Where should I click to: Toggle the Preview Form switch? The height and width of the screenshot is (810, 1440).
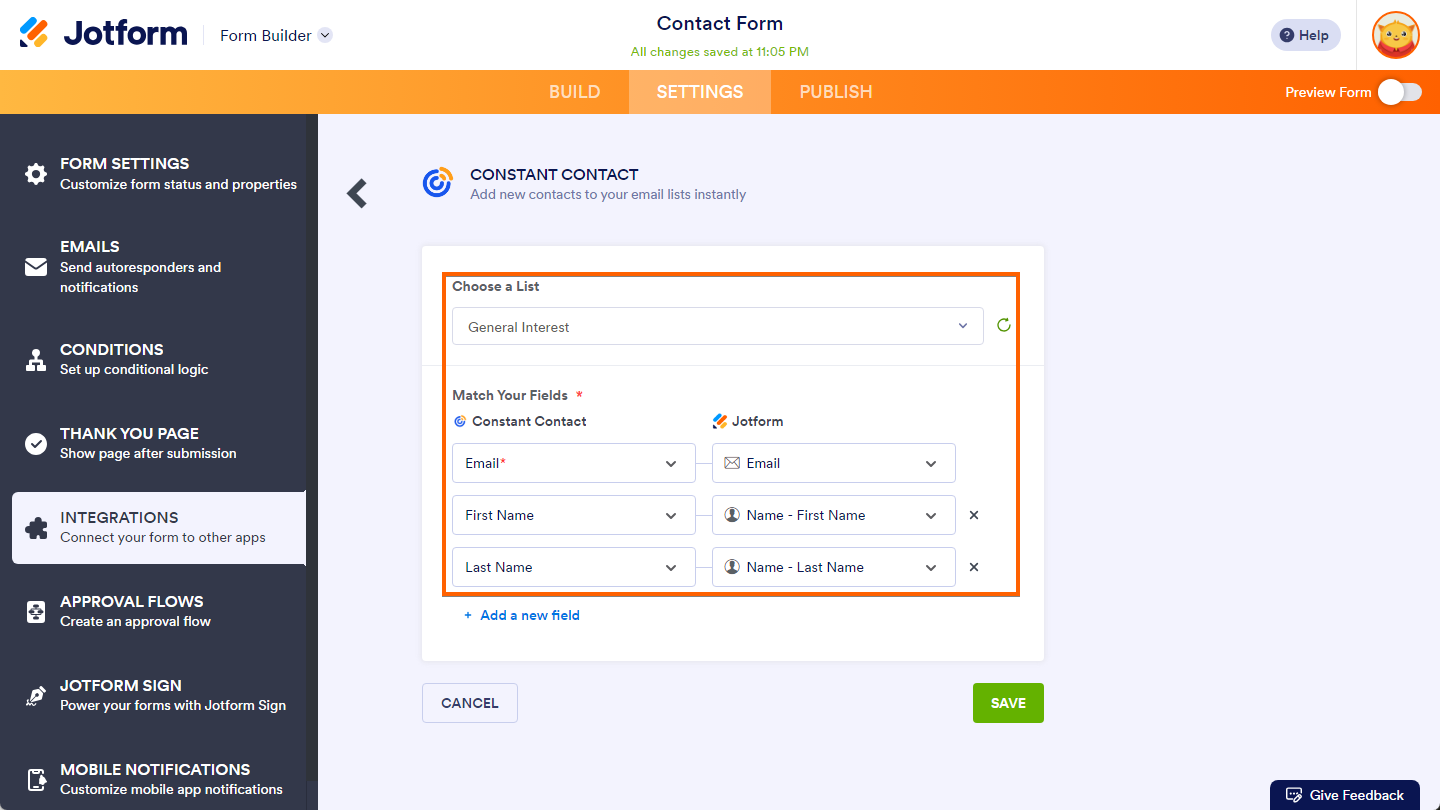pos(1399,92)
